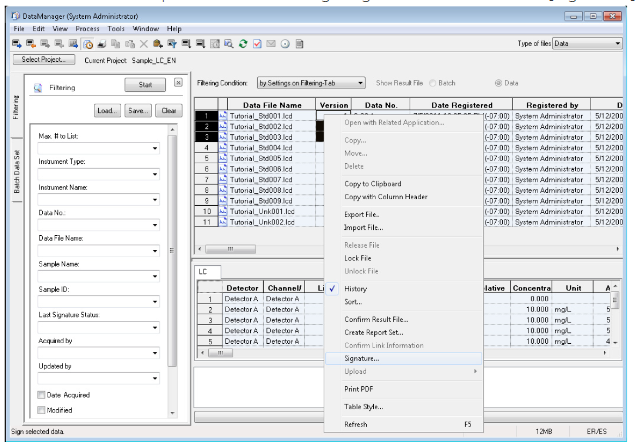Select the Batch radio button

(433, 83)
